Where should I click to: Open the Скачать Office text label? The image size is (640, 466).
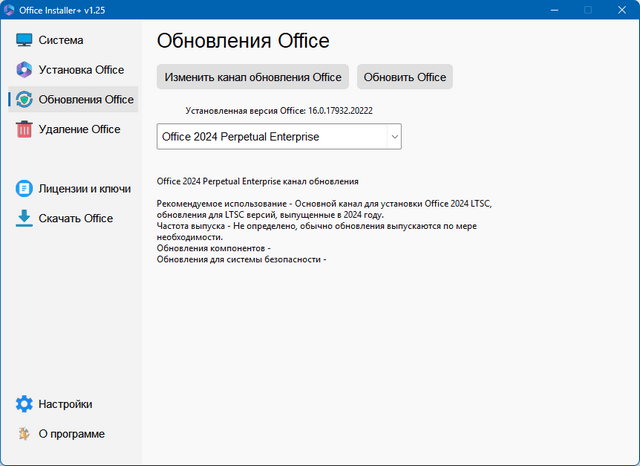click(x=76, y=218)
